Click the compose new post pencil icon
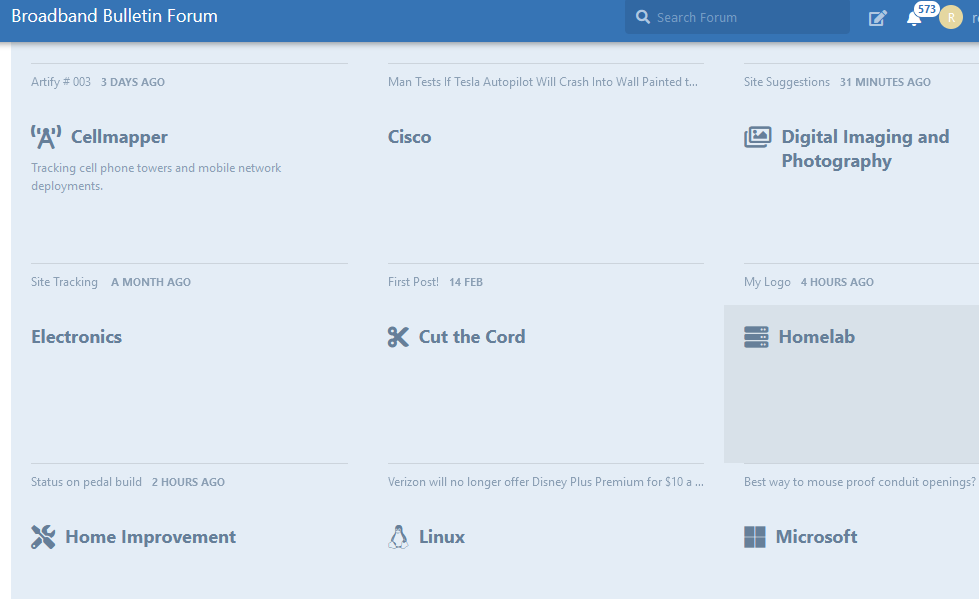This screenshot has height=599, width=979. coord(877,18)
